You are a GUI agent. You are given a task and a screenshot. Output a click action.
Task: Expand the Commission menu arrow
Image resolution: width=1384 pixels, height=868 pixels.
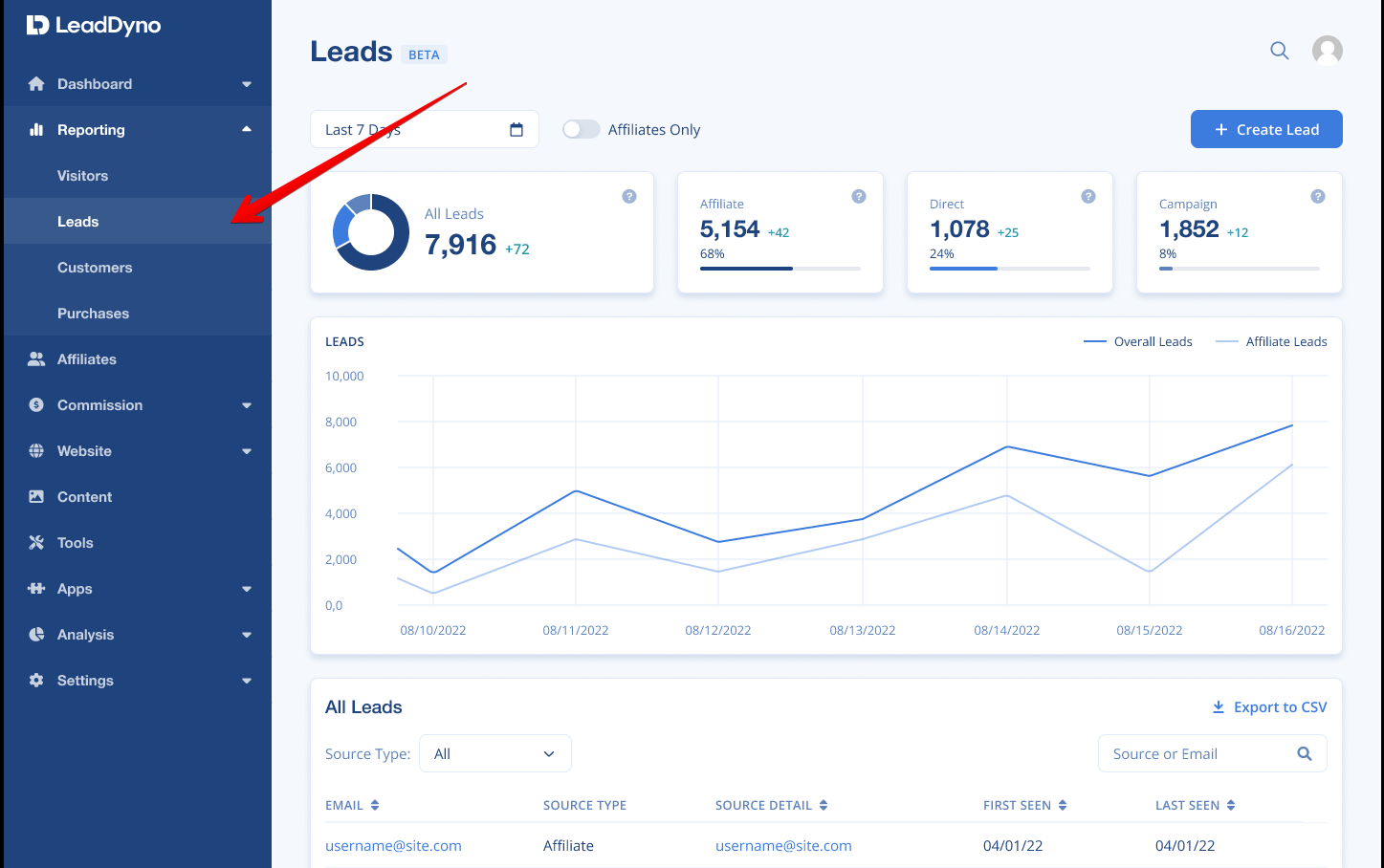tap(247, 405)
